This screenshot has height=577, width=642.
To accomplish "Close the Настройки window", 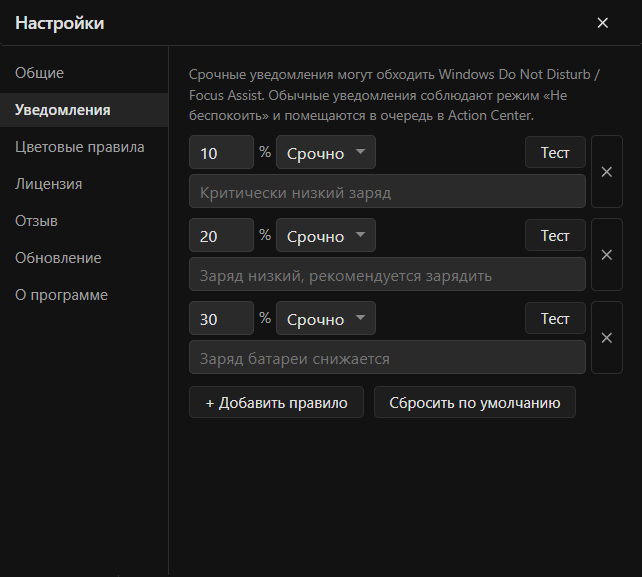I will coord(602,23).
